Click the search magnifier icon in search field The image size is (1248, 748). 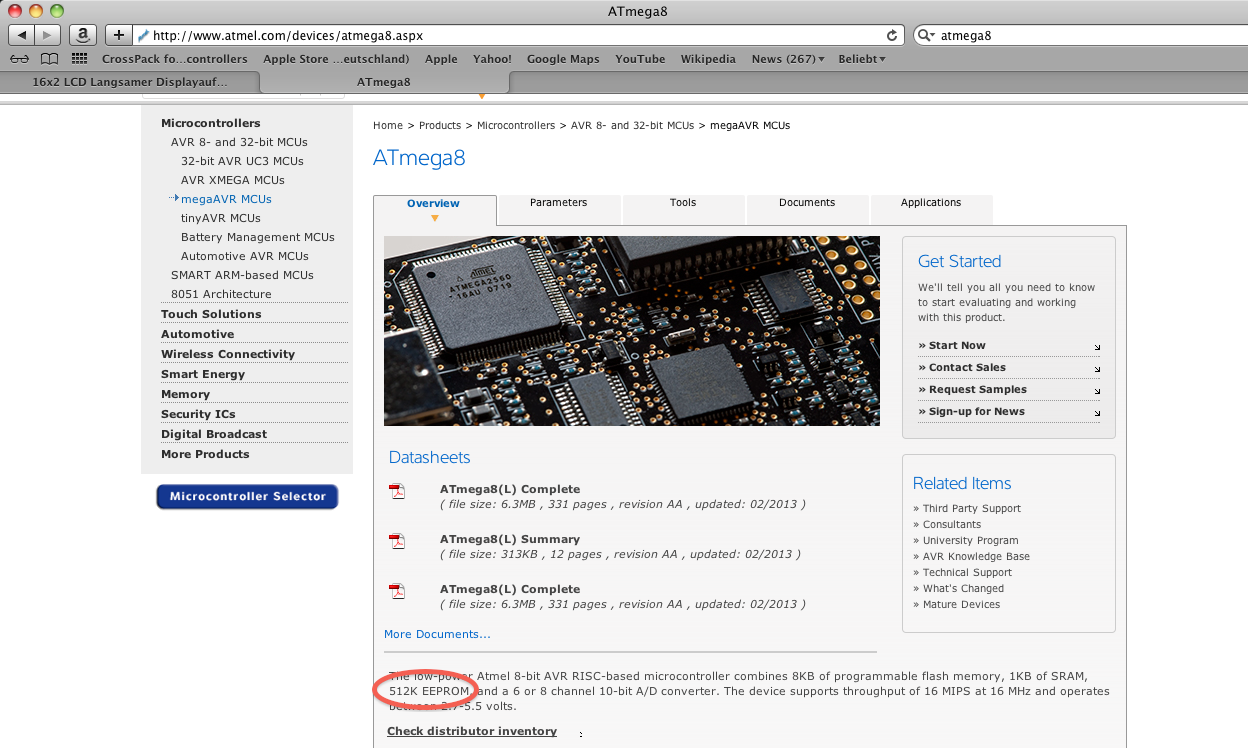(927, 35)
